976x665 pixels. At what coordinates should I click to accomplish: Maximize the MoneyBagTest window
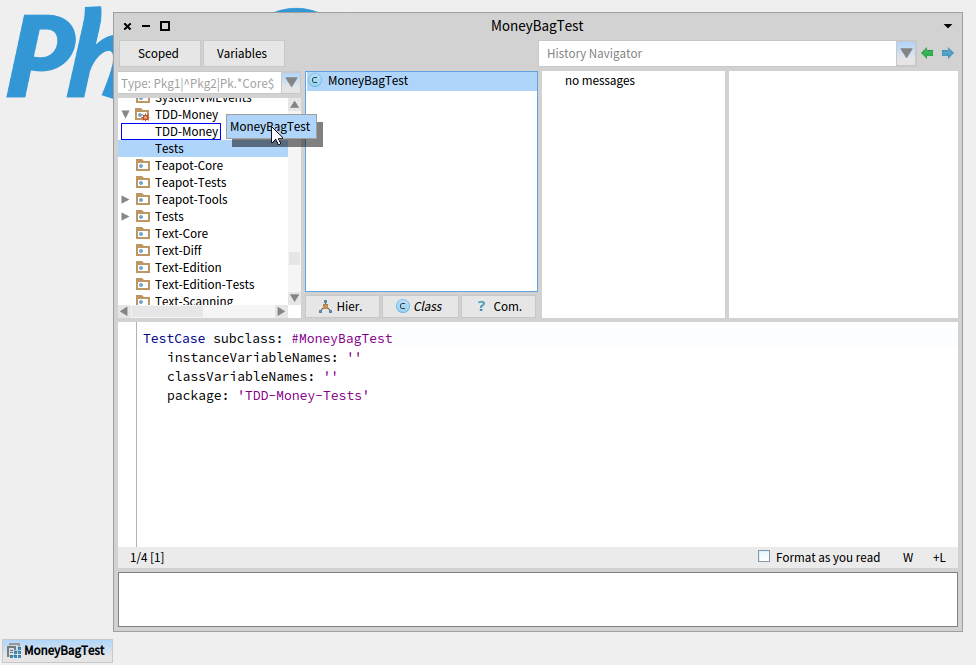(165, 26)
